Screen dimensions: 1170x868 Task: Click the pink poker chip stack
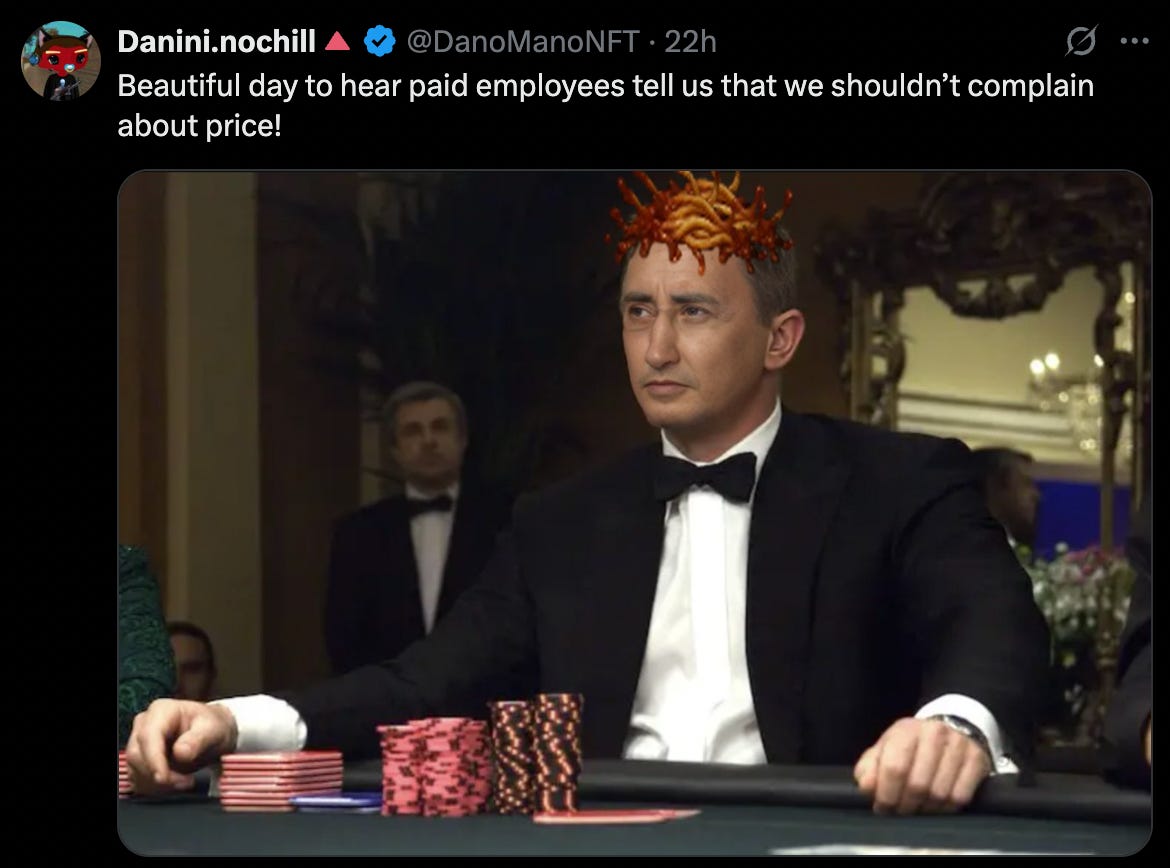(434, 766)
